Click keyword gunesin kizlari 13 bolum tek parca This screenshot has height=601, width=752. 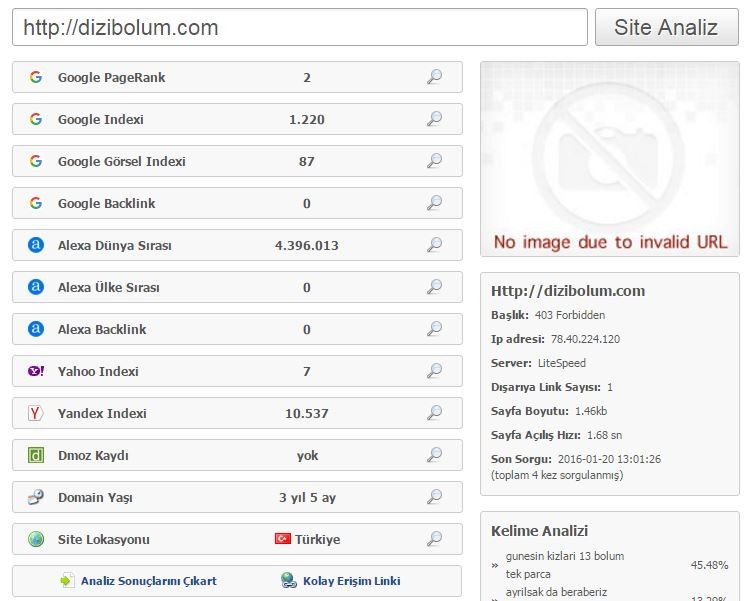click(x=565, y=565)
